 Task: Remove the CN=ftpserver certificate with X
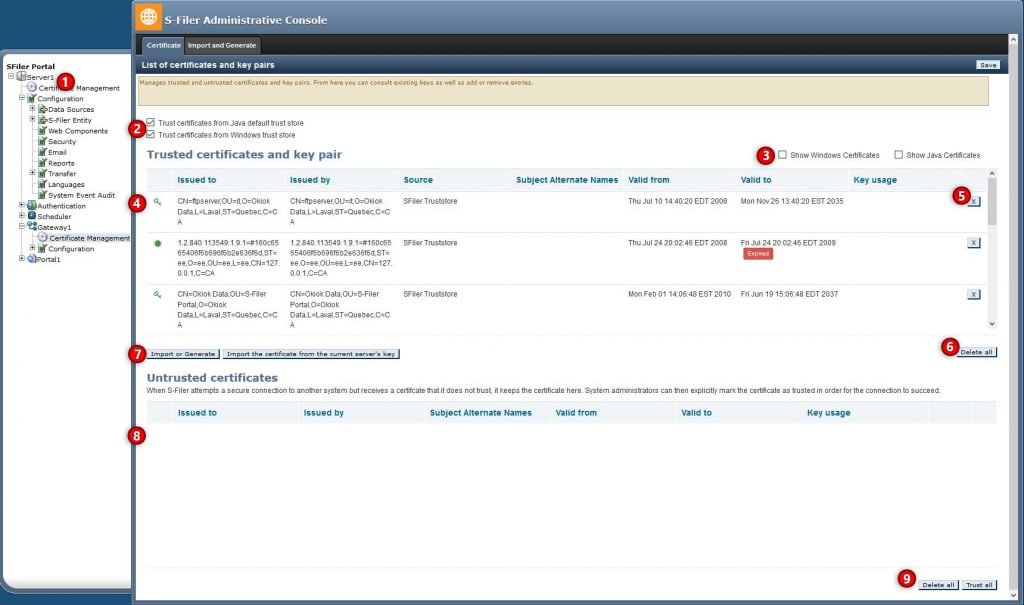(x=973, y=201)
